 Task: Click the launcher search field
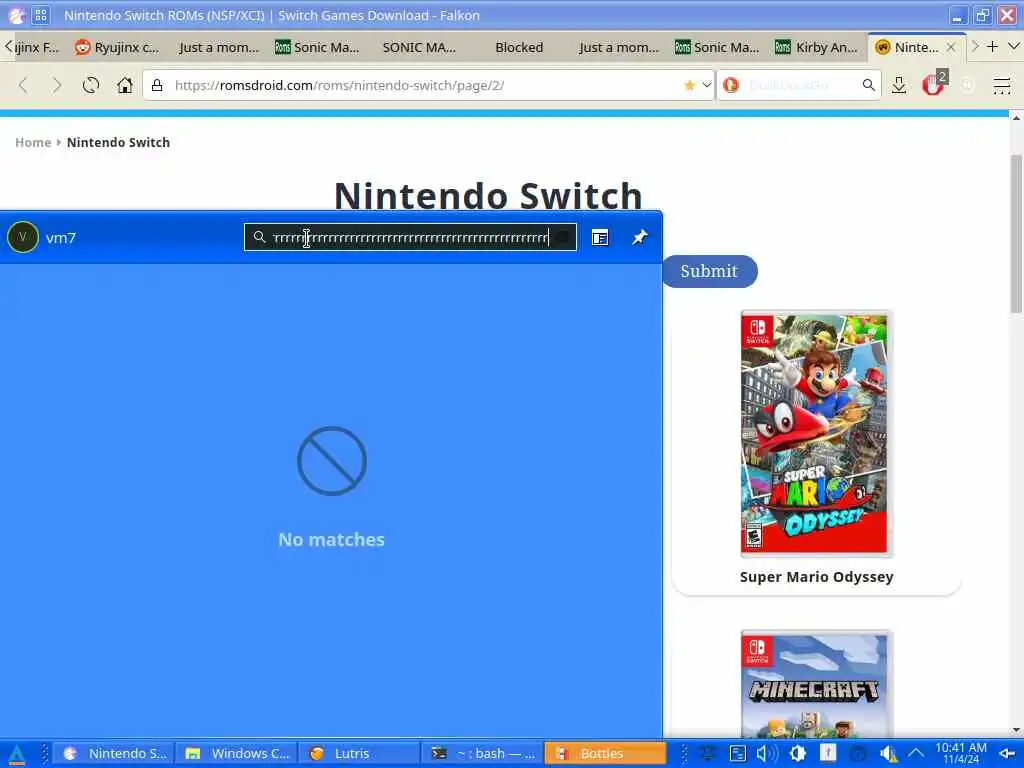click(410, 237)
